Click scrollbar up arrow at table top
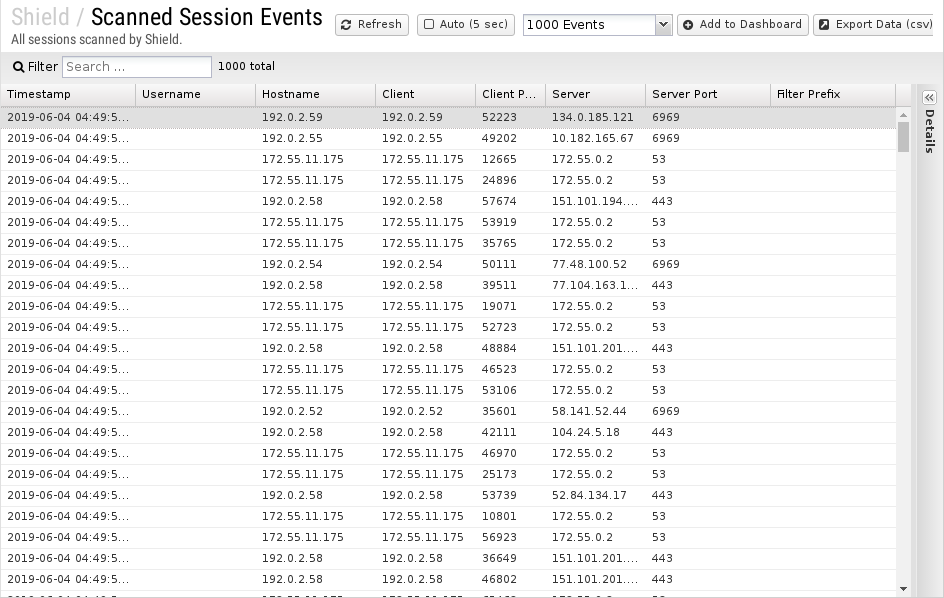Screen dimensions: 944x598 tap(903, 114)
